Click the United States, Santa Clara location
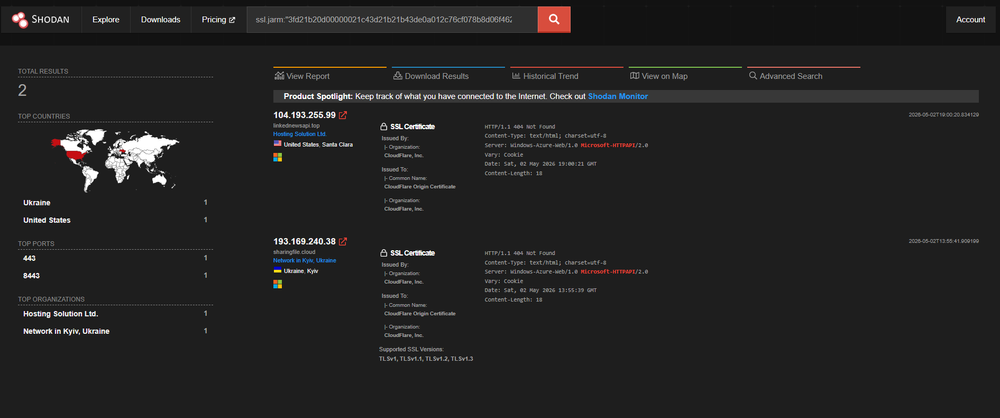The image size is (1000, 418). click(318, 145)
